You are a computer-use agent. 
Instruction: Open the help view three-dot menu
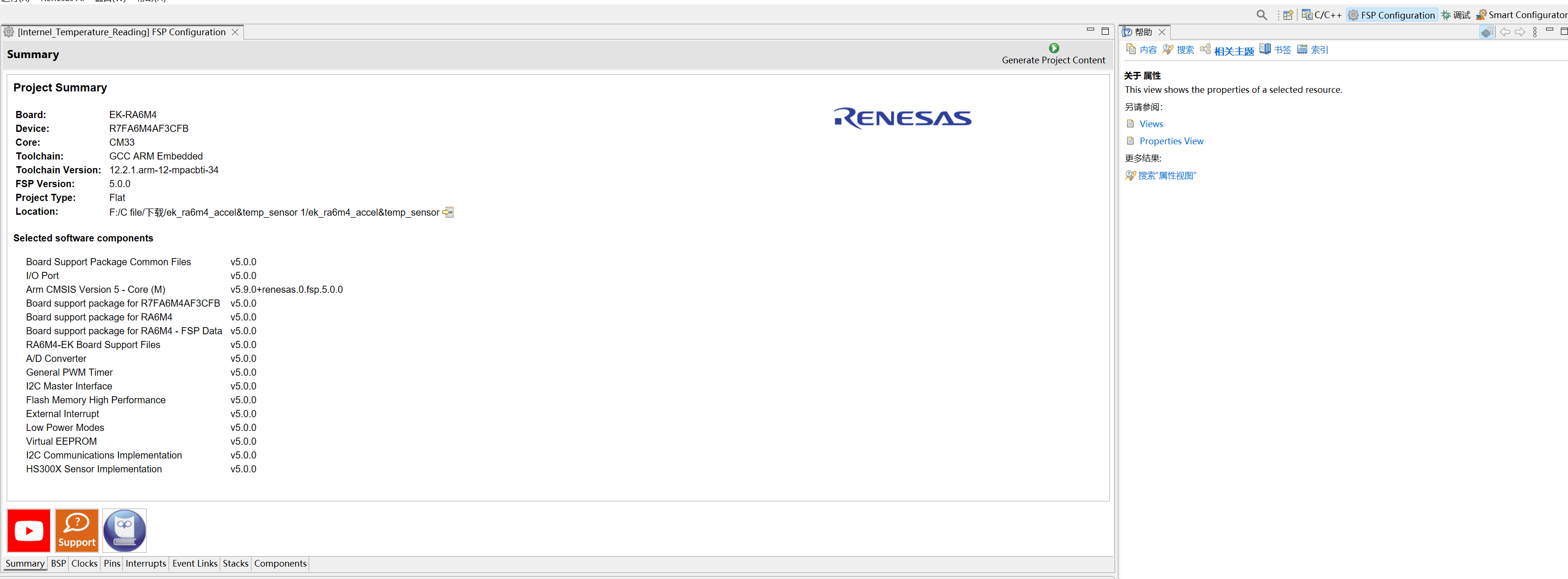click(1535, 32)
